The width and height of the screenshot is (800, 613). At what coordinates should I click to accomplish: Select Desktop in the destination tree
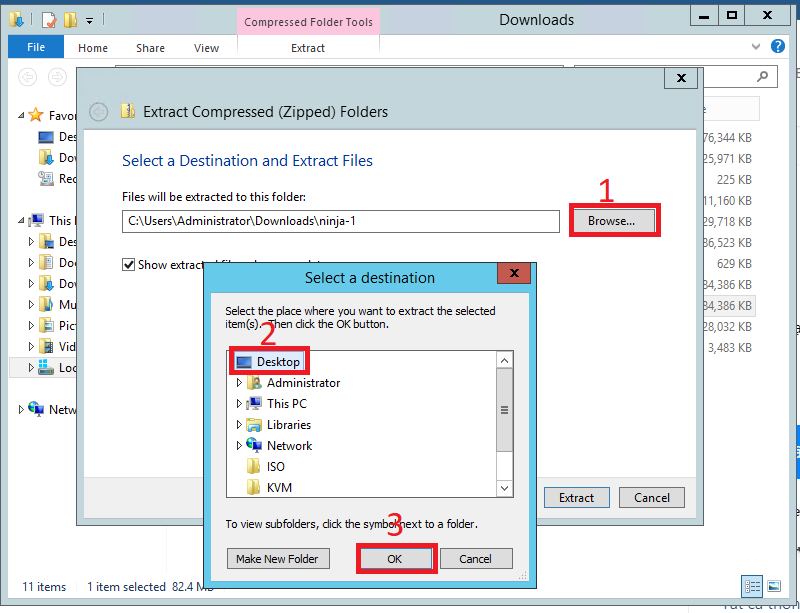(x=277, y=361)
